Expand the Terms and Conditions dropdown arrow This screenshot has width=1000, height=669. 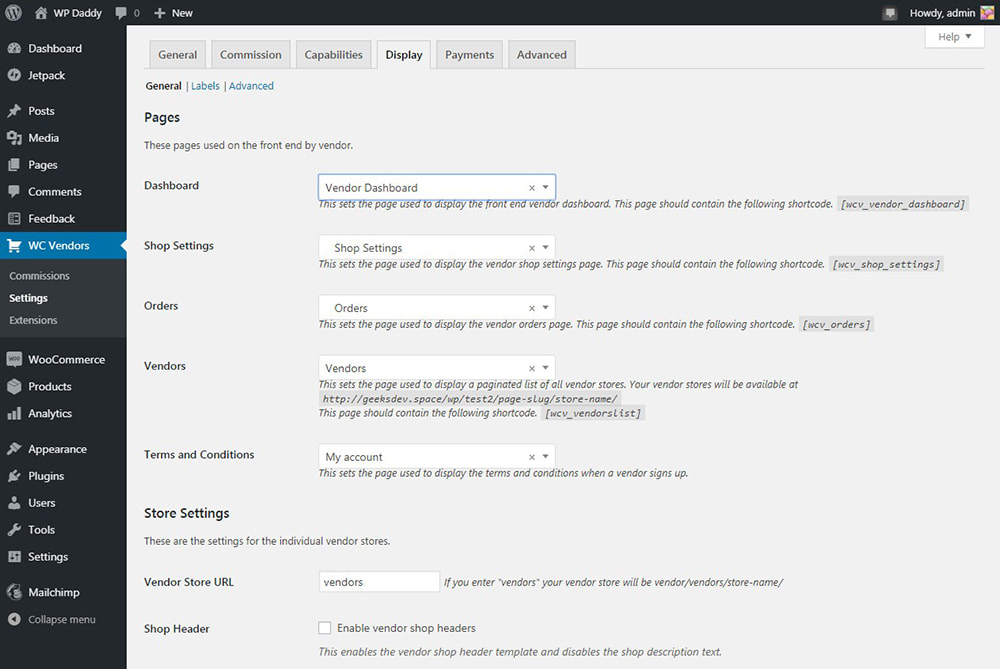545,457
